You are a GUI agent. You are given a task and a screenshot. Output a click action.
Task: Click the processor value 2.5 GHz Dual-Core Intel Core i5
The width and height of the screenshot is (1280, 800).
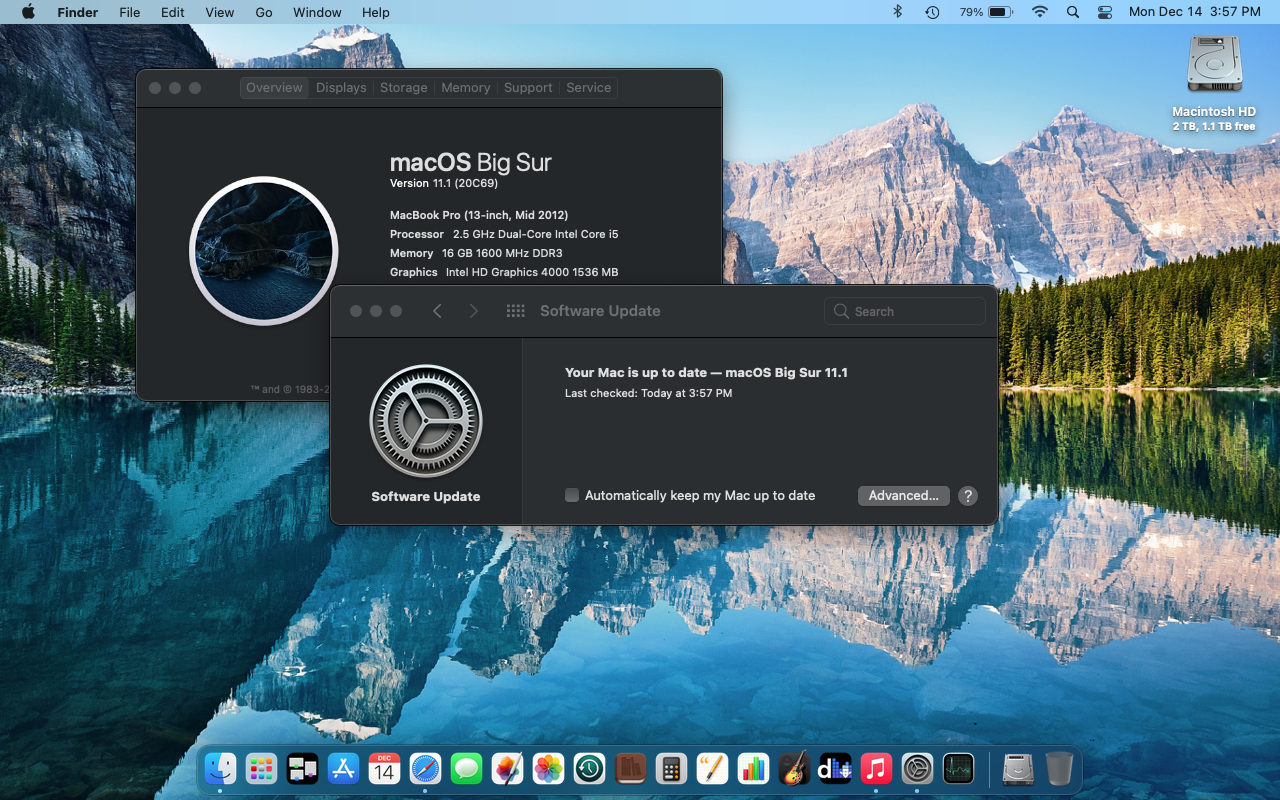pyautogui.click(x=536, y=234)
